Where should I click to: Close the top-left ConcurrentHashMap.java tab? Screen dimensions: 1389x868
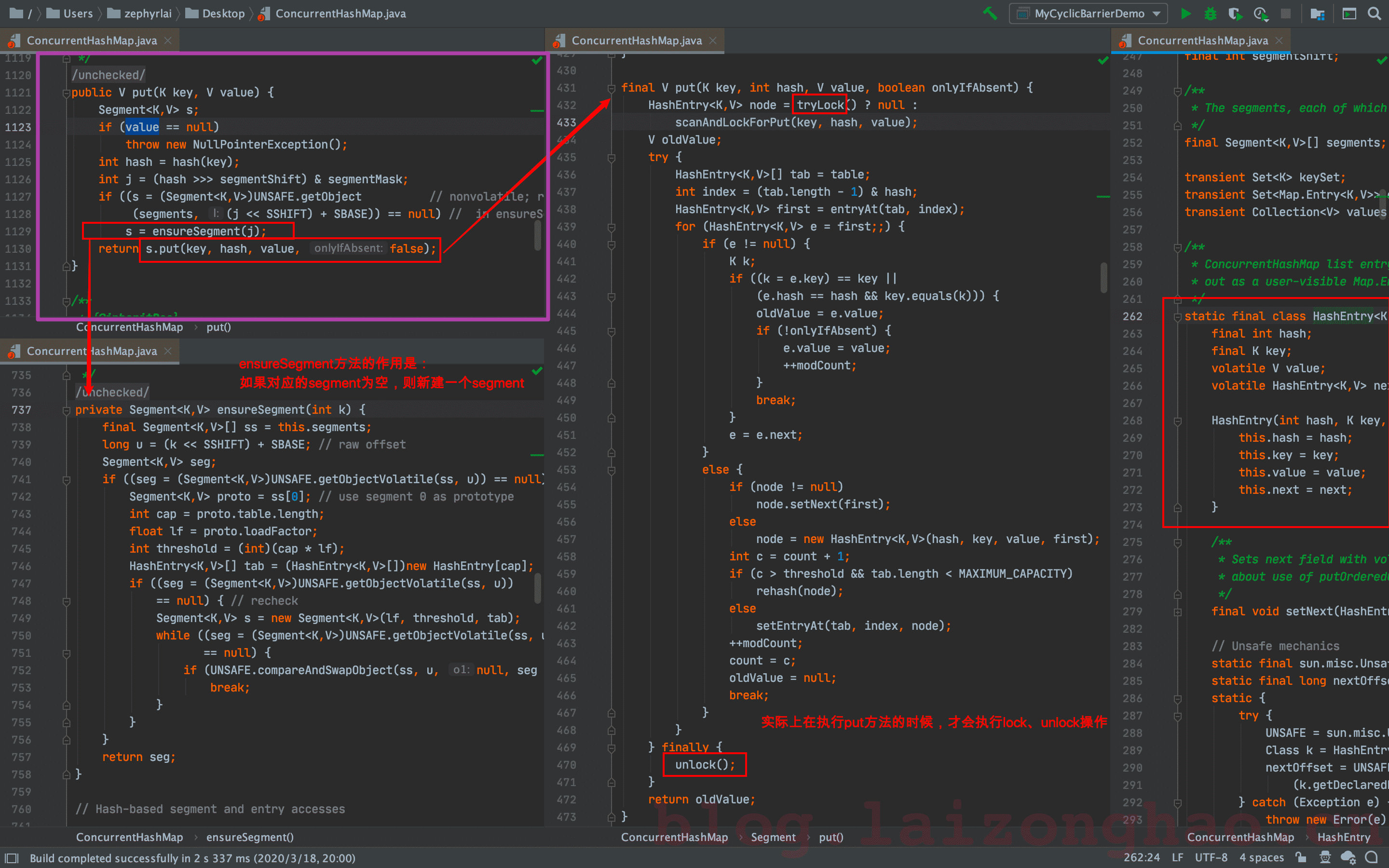tap(168, 41)
